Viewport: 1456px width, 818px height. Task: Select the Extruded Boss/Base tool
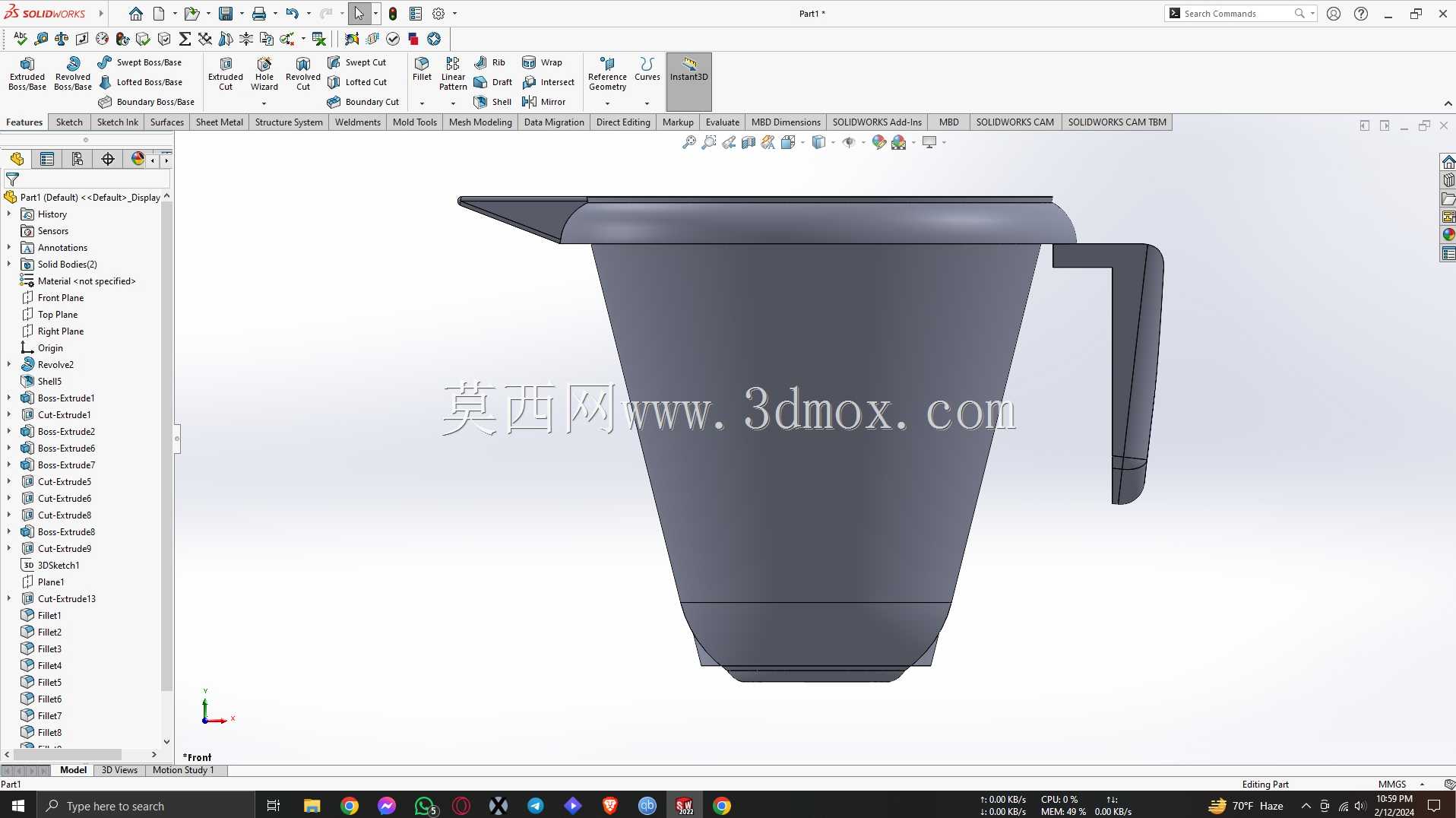(x=27, y=74)
